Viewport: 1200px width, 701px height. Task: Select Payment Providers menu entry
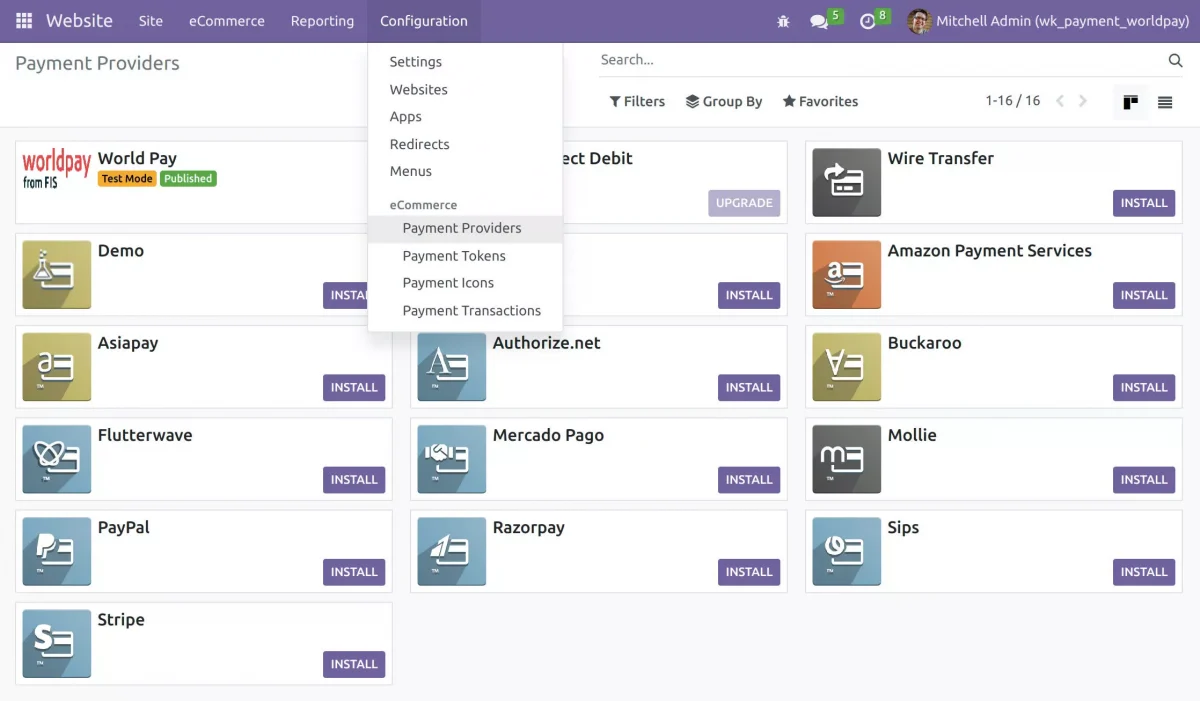465,228
